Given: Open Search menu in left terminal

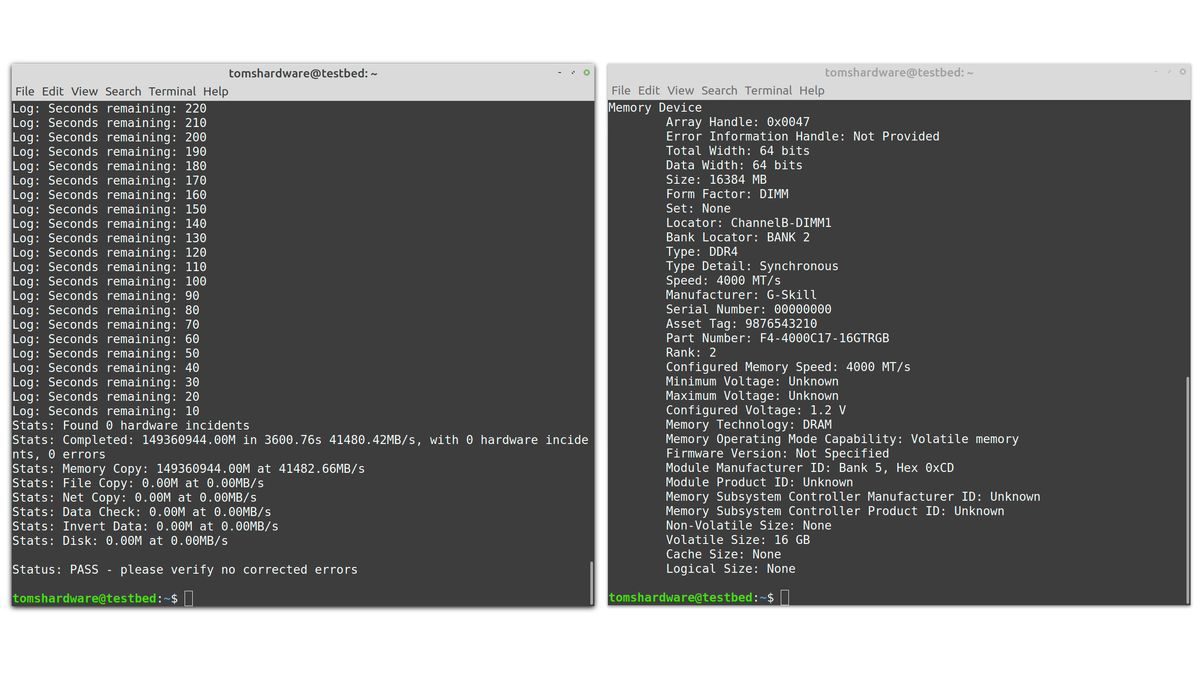Looking at the screenshot, I should tap(123, 91).
